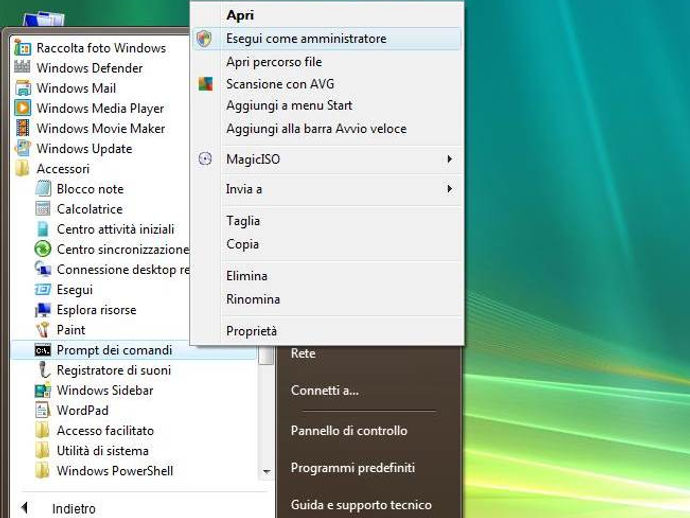Screen dimensions: 690x518
Task: Click the Windows Sidebar label
Action: [x=105, y=390]
